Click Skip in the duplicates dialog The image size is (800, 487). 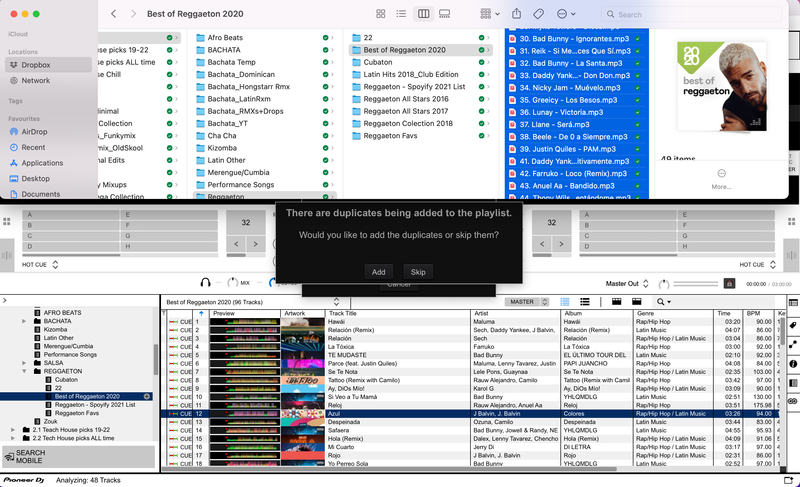418,272
